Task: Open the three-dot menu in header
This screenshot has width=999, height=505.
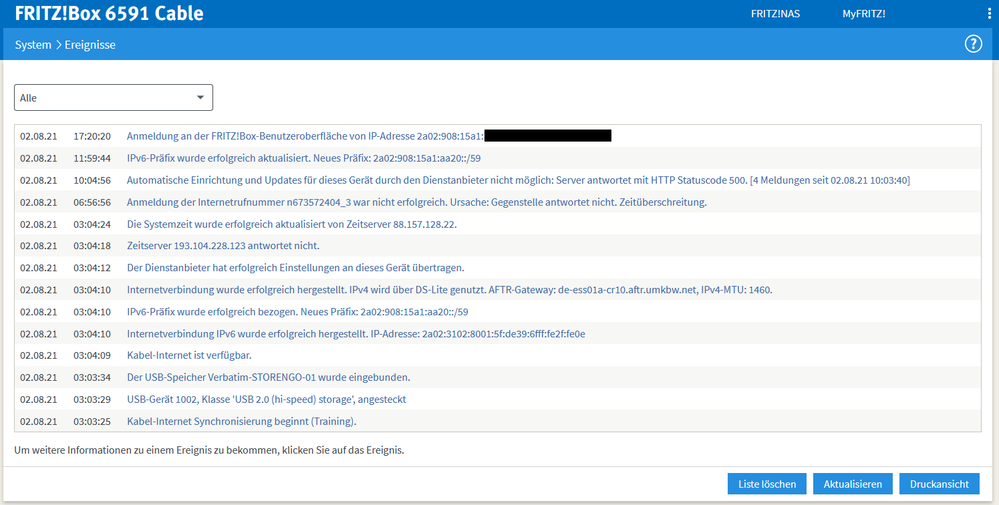Action: (989, 13)
